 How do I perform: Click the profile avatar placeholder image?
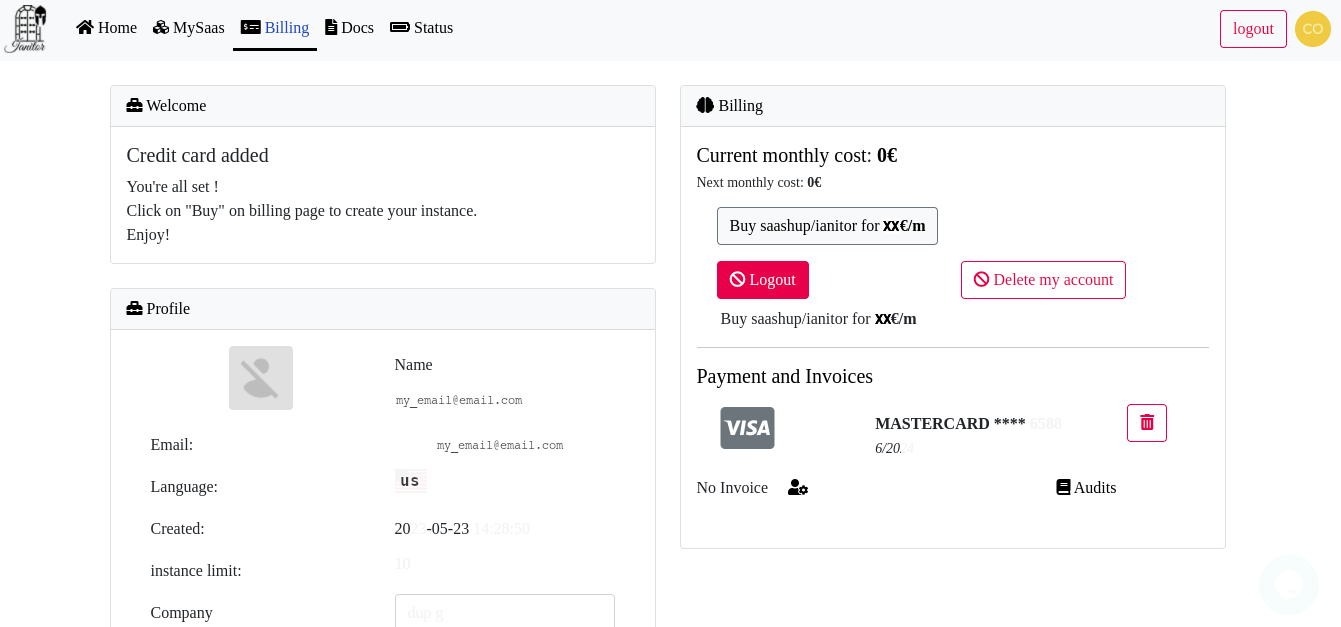[261, 378]
